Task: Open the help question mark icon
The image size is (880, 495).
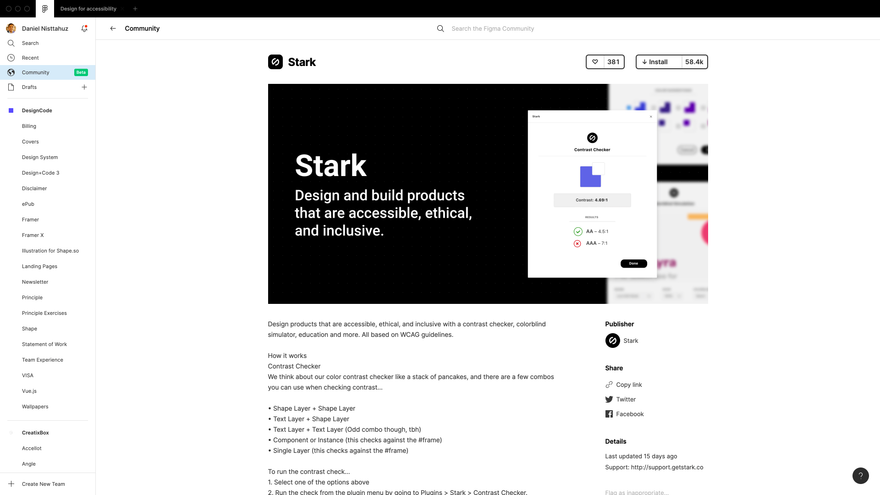Action: 860,475
